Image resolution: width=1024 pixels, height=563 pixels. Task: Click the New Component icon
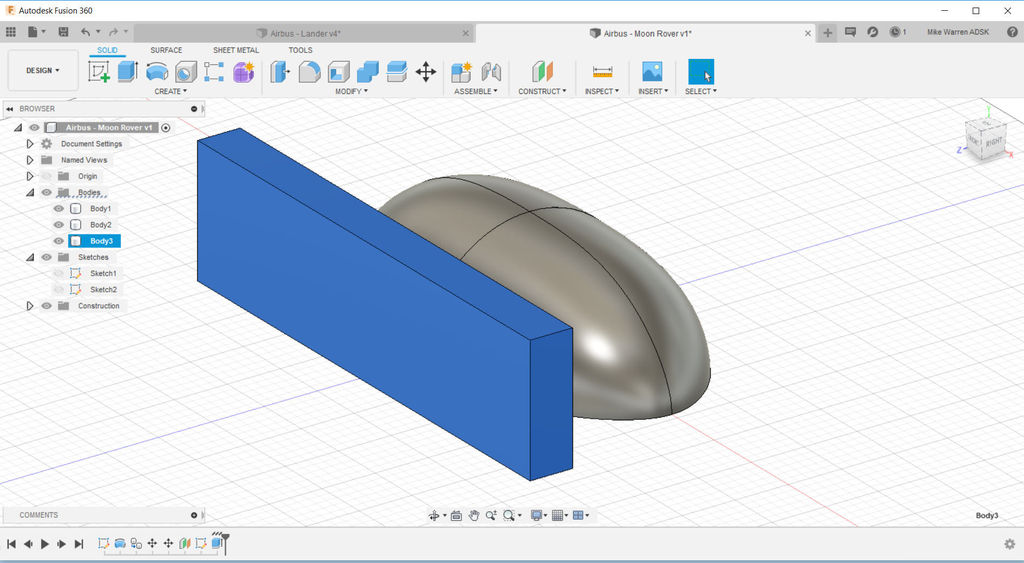[x=461, y=71]
